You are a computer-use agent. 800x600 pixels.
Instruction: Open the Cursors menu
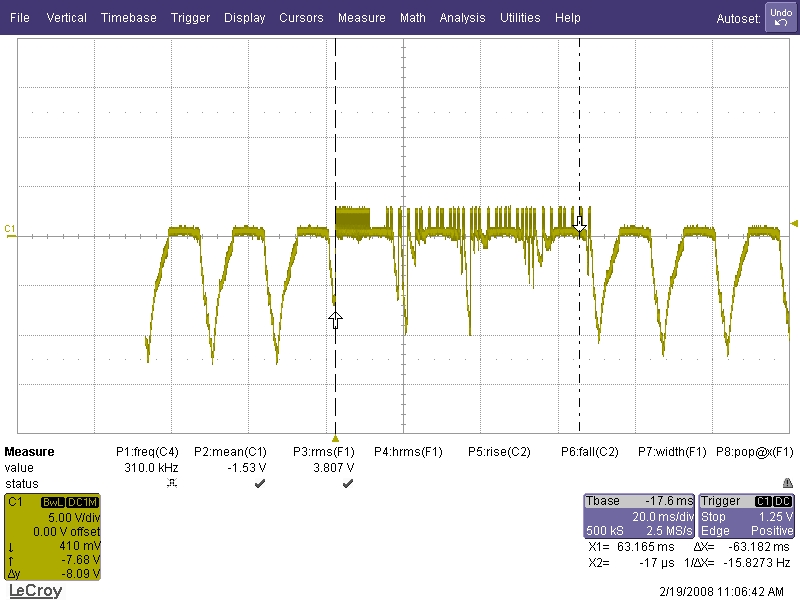(301, 18)
